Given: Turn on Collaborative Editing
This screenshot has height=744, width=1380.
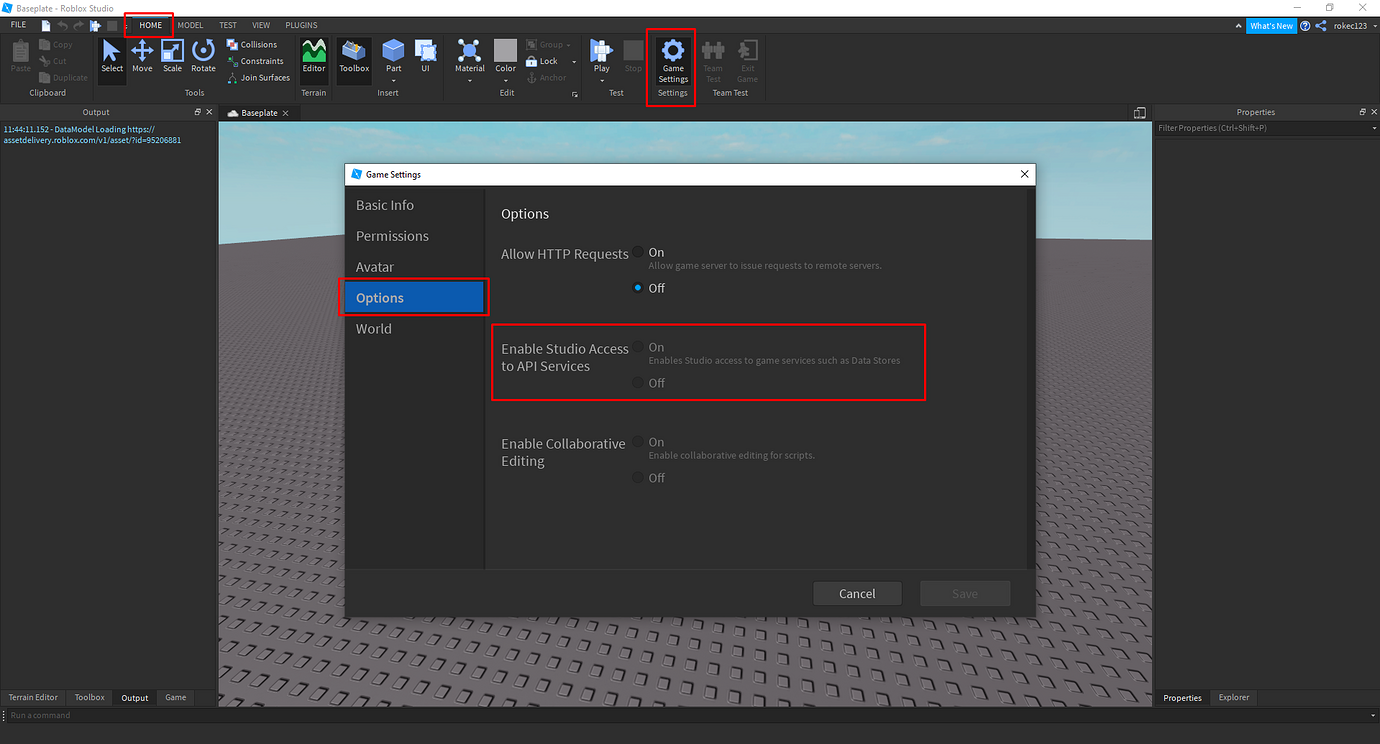Looking at the screenshot, I should point(638,442).
